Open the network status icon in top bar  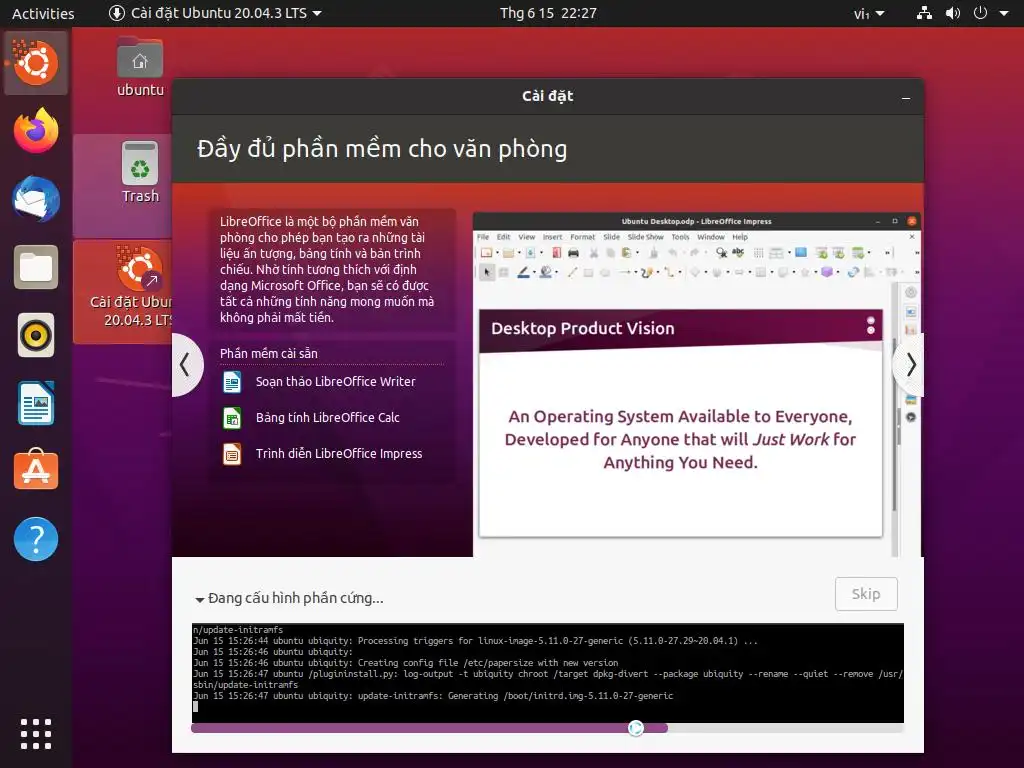click(924, 13)
